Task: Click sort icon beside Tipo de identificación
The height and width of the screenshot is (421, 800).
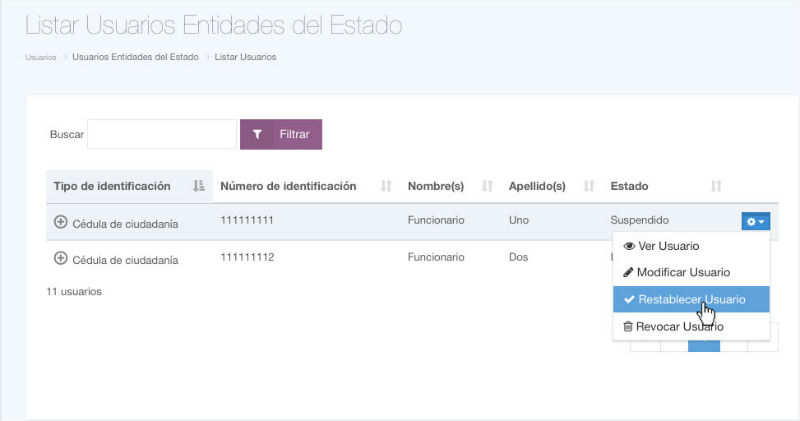Action: [x=198, y=186]
